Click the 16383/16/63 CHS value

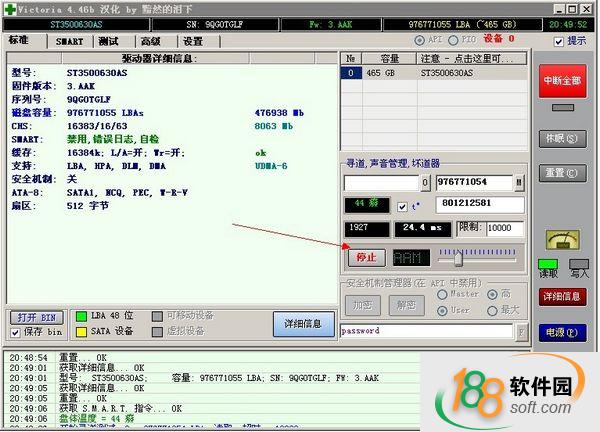97,126
